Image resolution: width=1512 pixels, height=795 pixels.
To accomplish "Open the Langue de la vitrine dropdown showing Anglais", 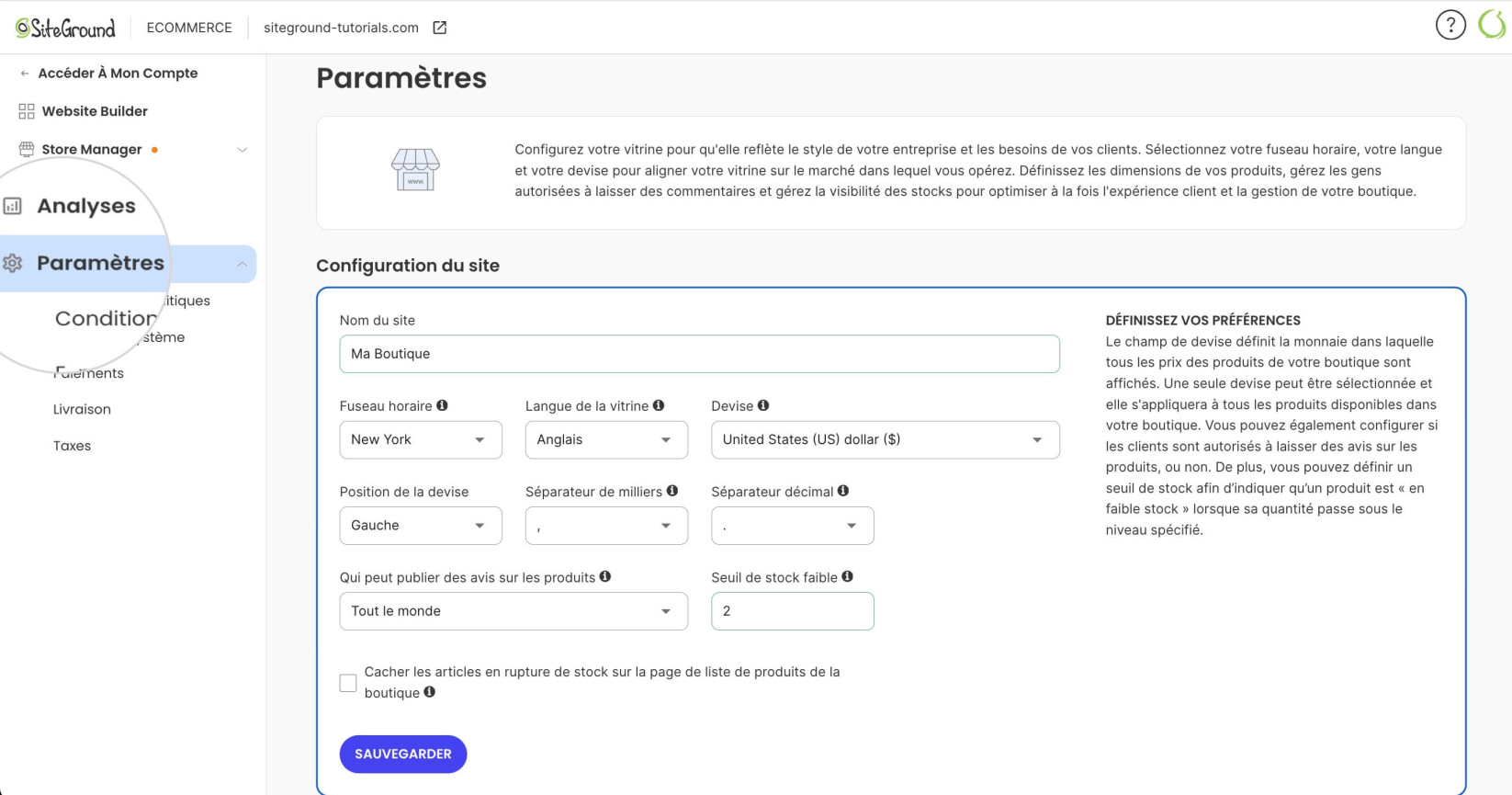I will coord(606,439).
